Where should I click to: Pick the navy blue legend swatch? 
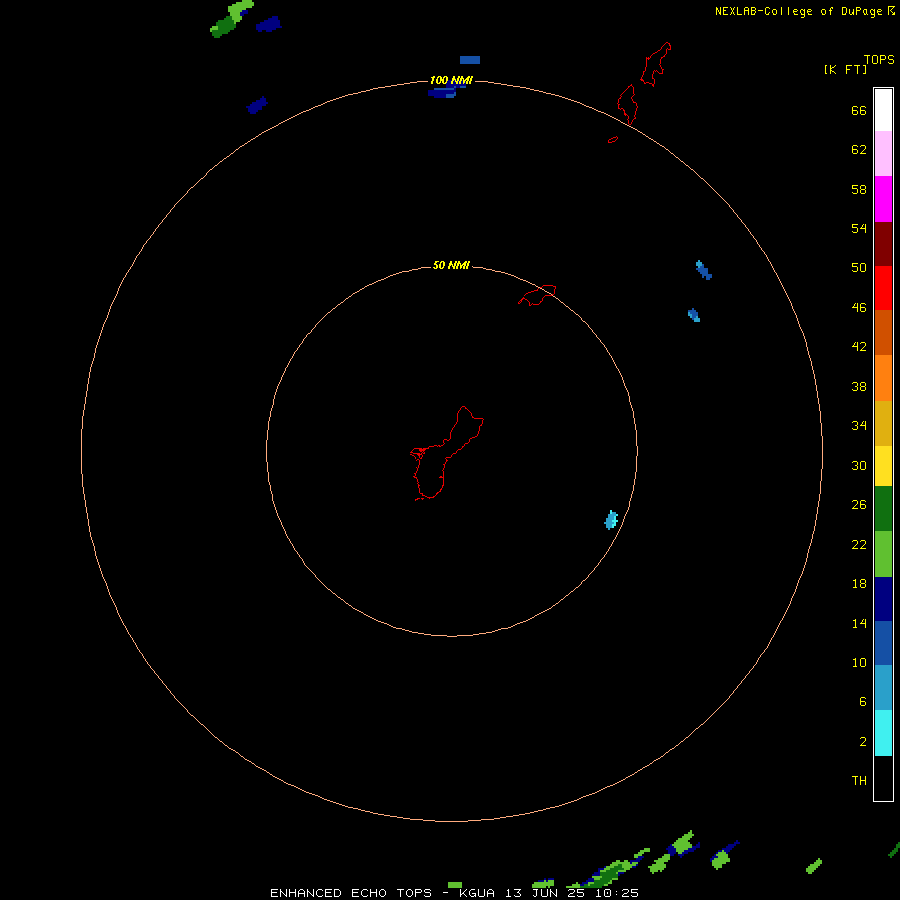point(883,599)
